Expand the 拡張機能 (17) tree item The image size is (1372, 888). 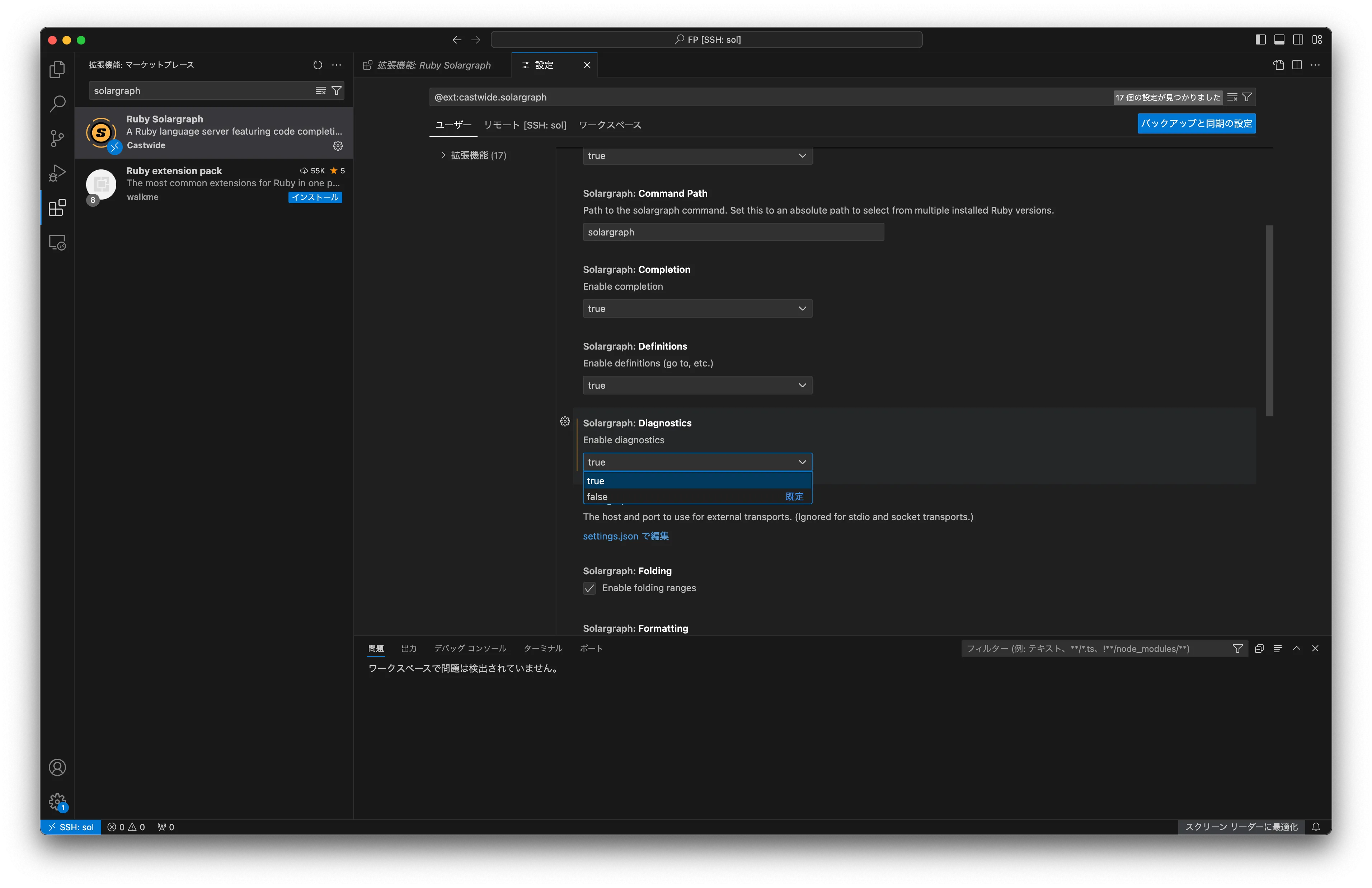click(473, 155)
